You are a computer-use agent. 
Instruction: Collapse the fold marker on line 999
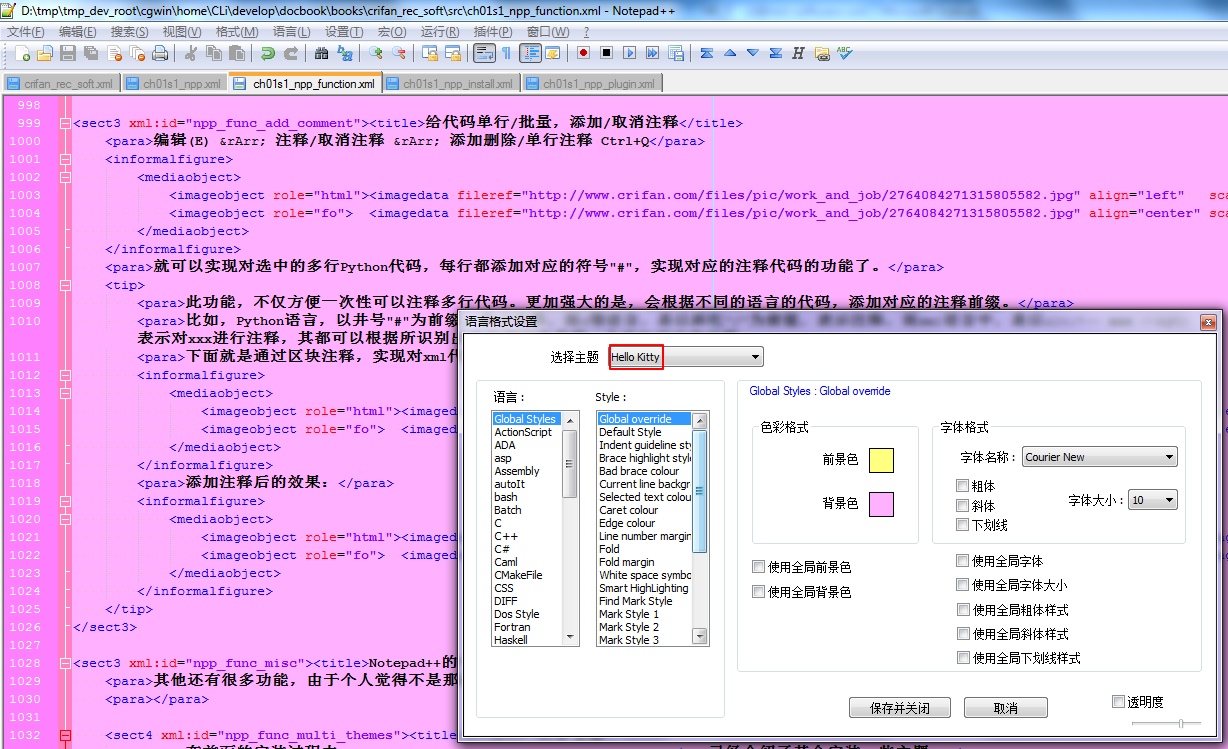[65, 123]
